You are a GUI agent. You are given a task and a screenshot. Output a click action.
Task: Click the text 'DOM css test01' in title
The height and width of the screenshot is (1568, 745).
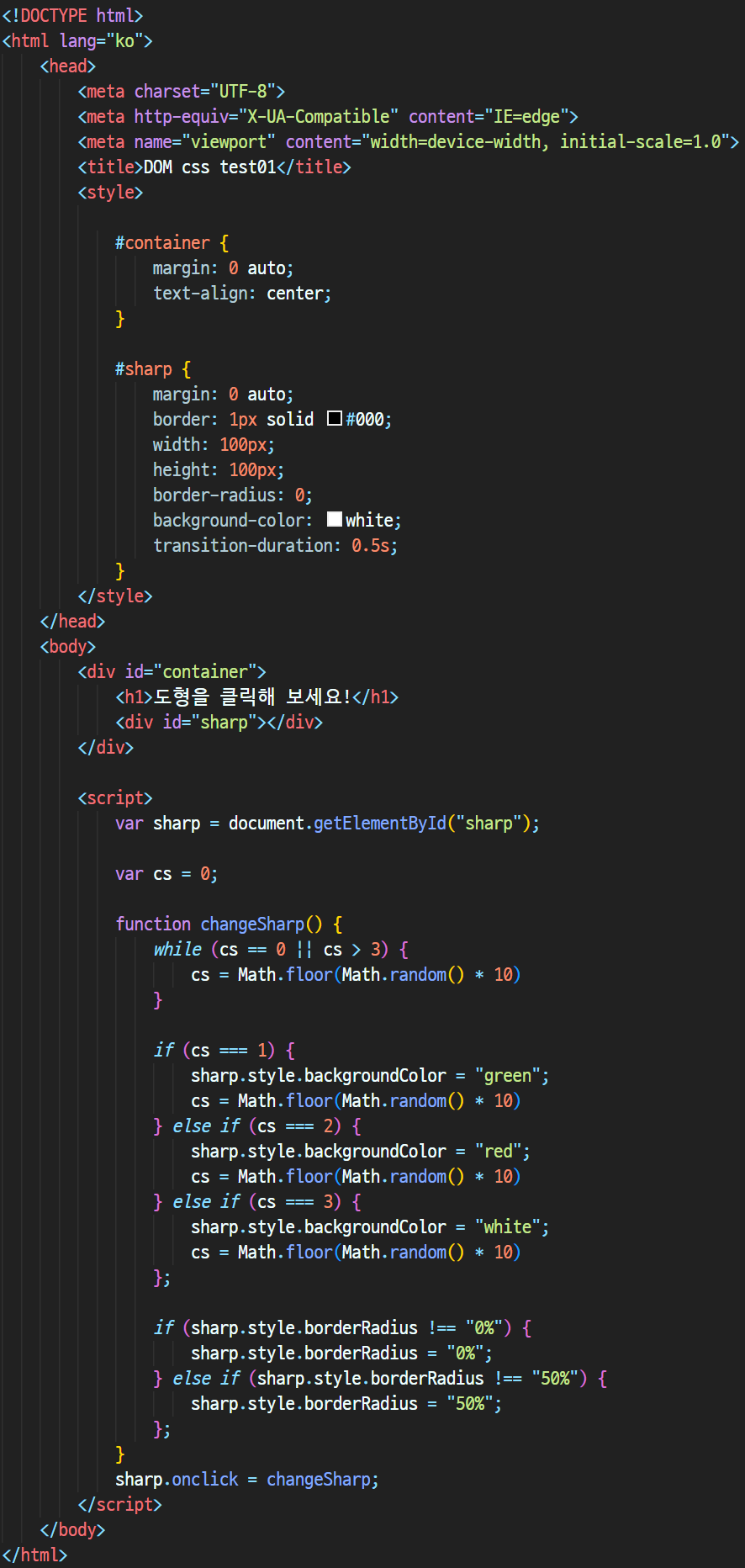tap(210, 167)
